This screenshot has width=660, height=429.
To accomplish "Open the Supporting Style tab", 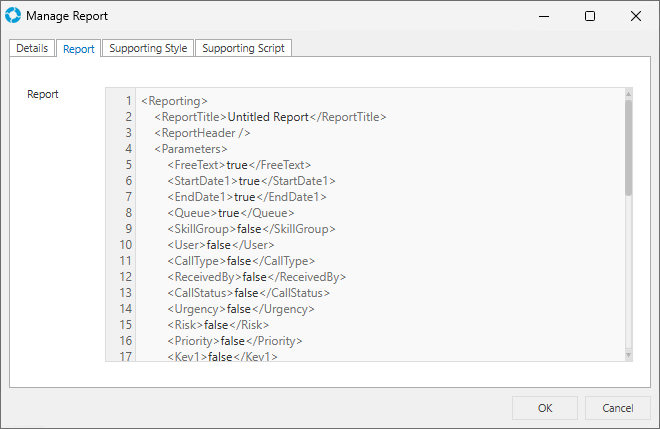I will click(x=148, y=48).
